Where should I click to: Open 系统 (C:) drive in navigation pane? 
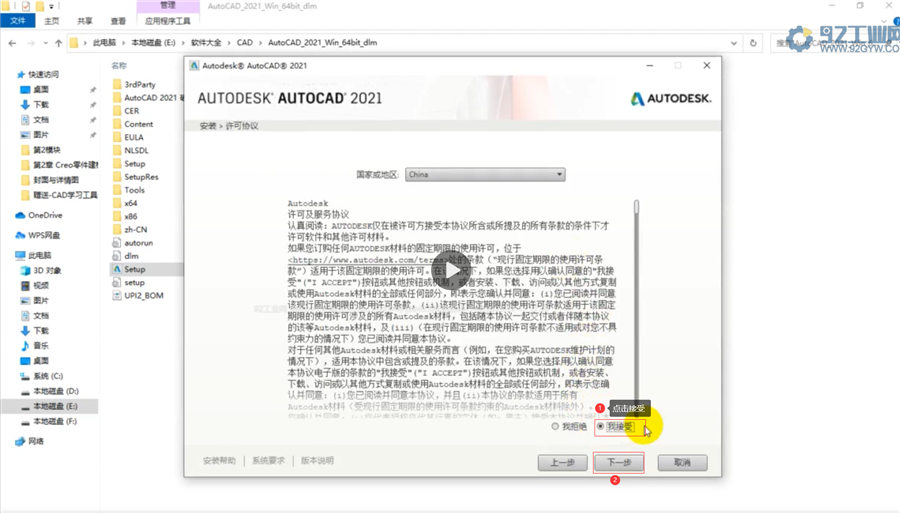48,376
